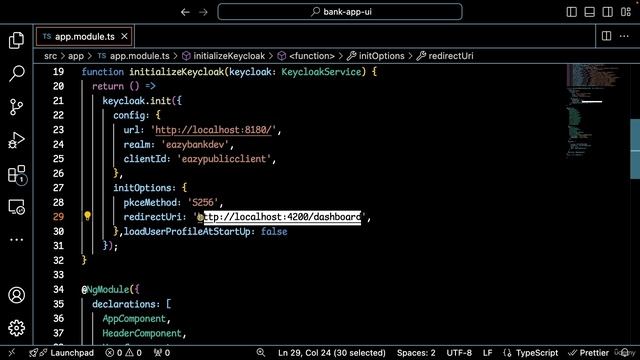Click Launchpad in the status bar
Viewport: 640px width, 360px height.
coord(62,353)
